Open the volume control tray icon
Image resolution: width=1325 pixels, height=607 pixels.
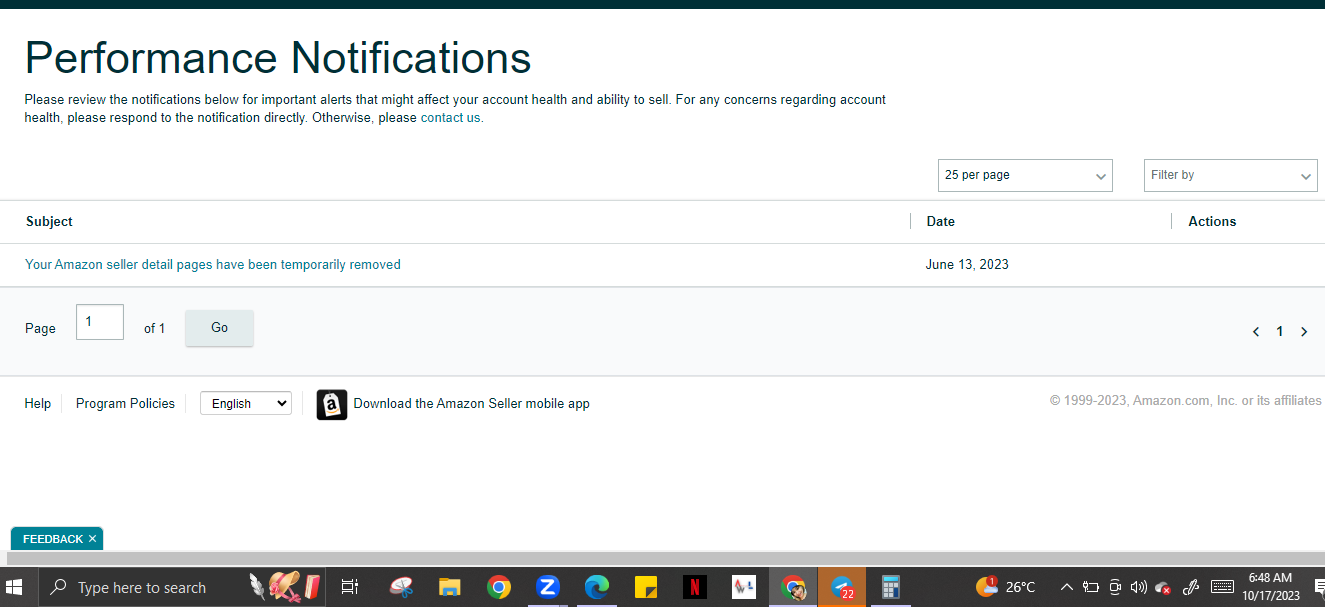pos(1139,587)
